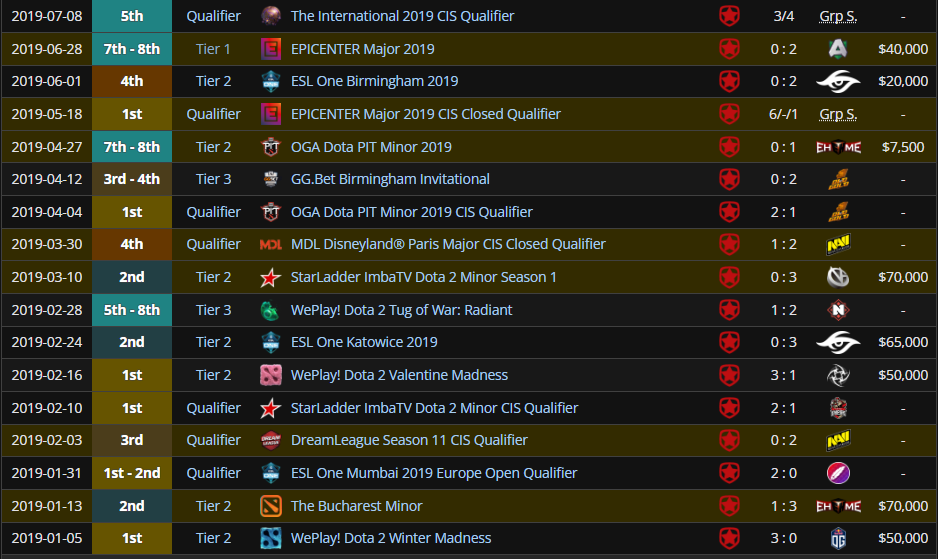
Task: Open the GG.Bet Birmingham Invitational link
Action: click(x=390, y=179)
